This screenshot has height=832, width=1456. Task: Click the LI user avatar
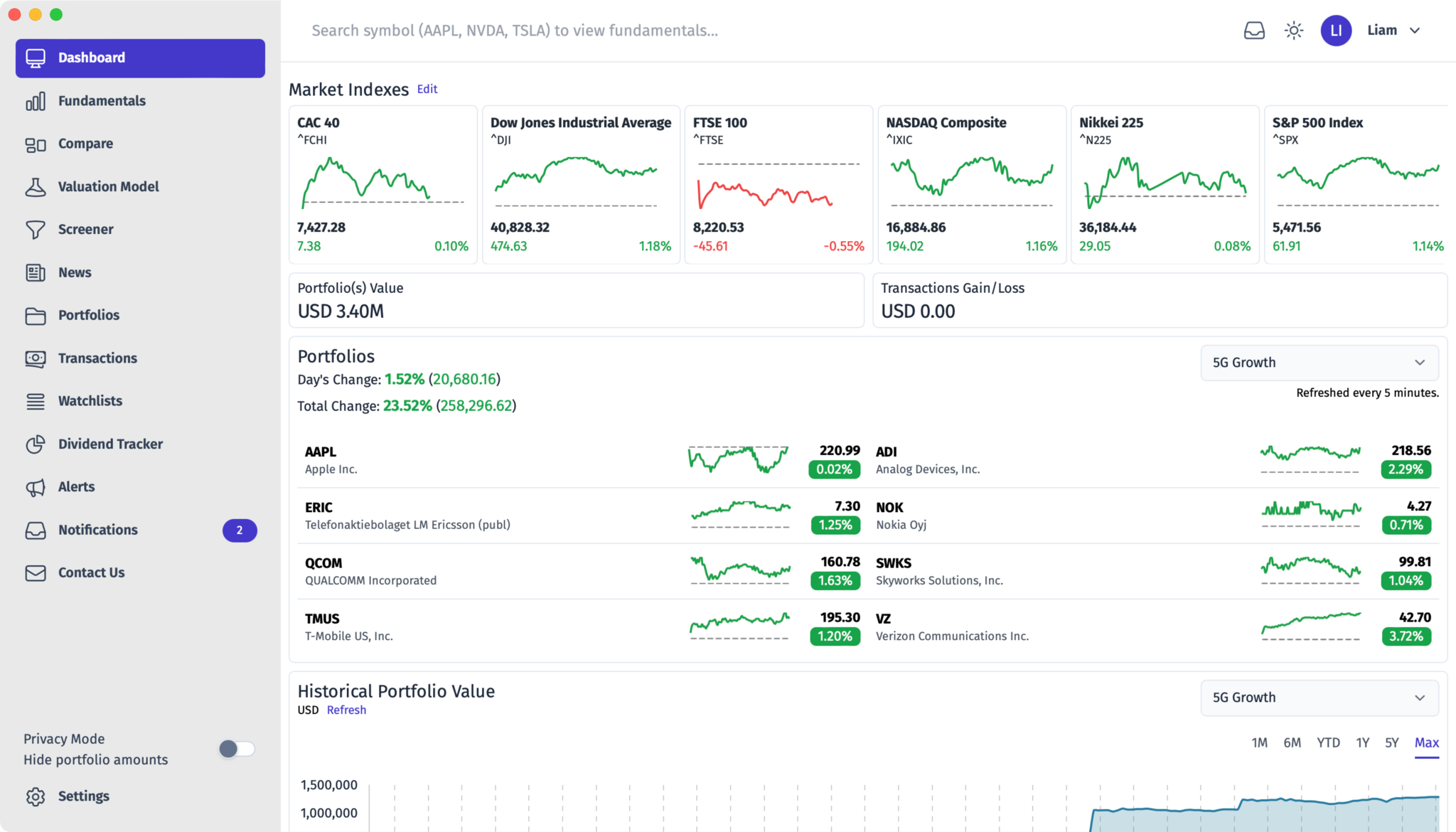tap(1336, 31)
